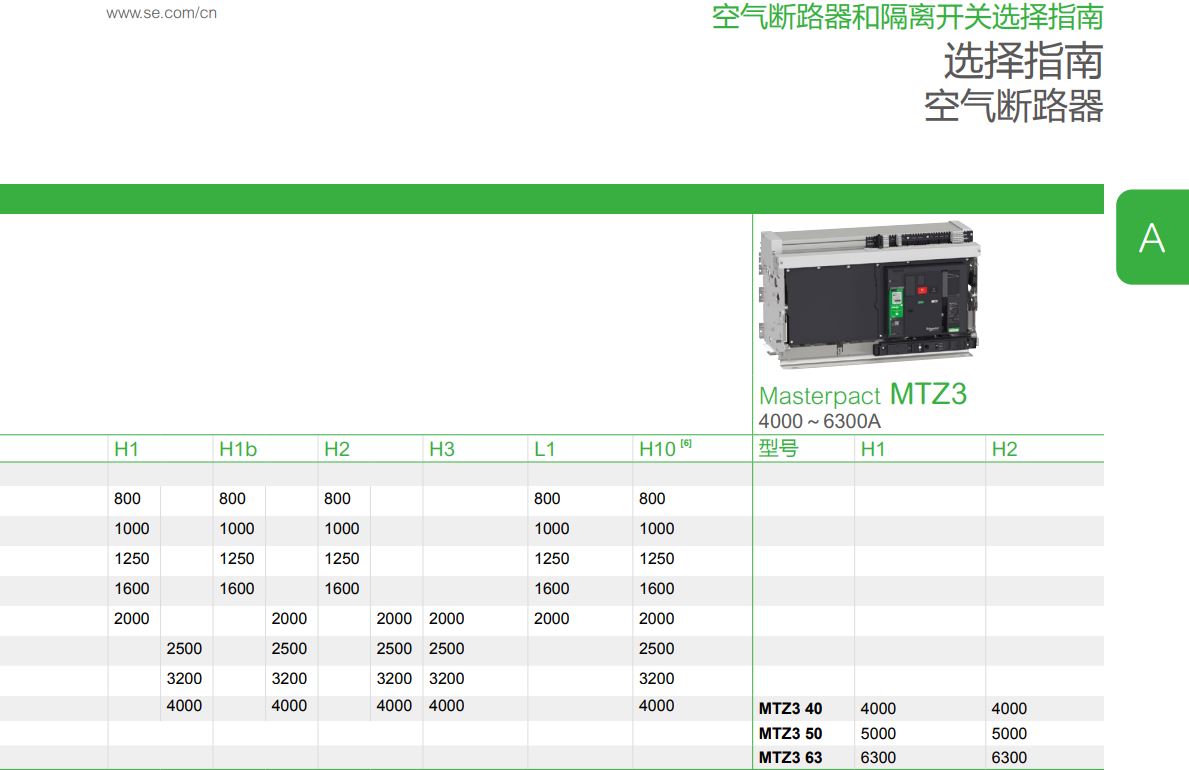Click MTZ3 40's H2 value 4000

click(1009, 709)
